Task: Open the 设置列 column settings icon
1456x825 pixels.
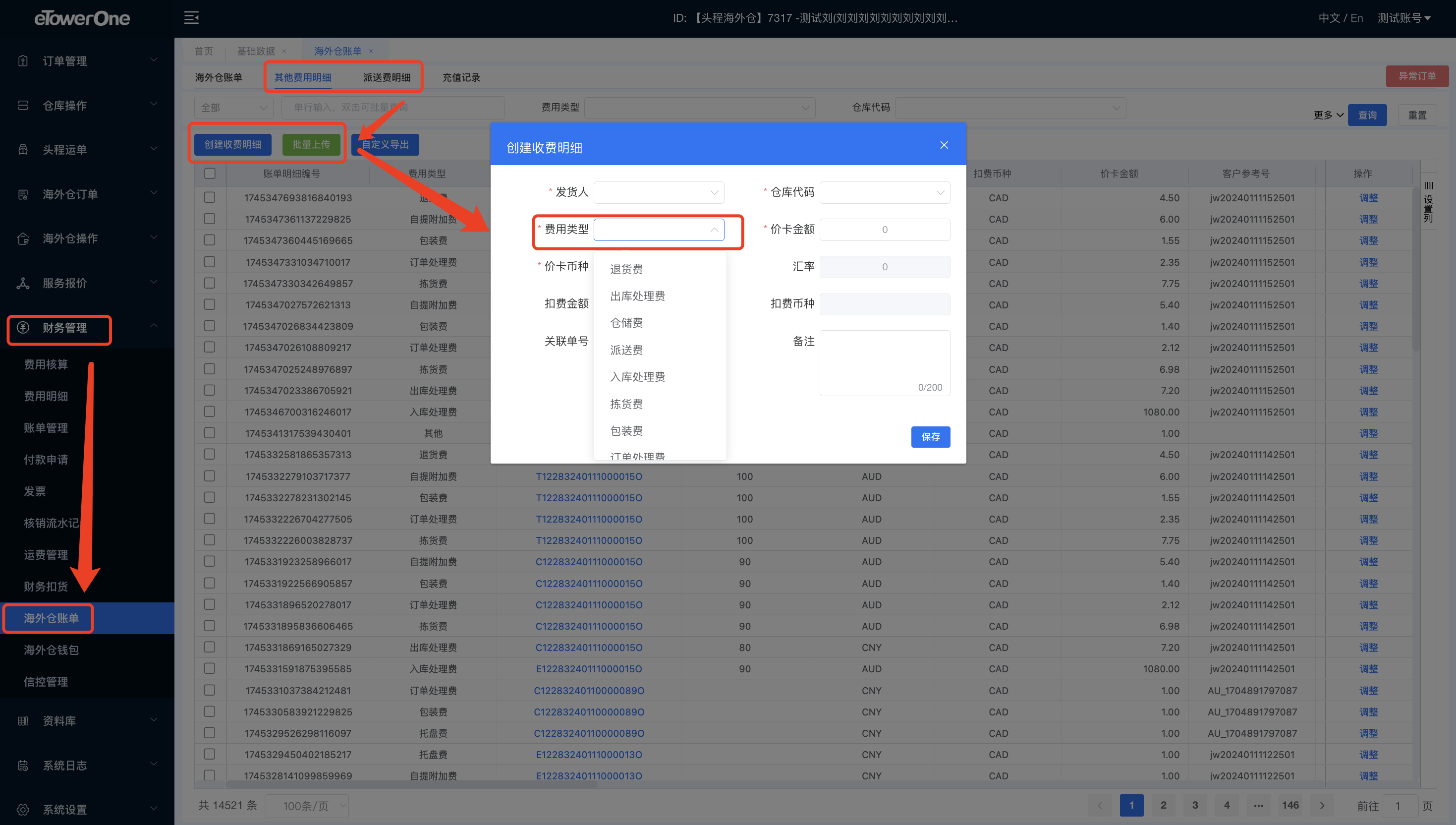Action: coord(1428,202)
